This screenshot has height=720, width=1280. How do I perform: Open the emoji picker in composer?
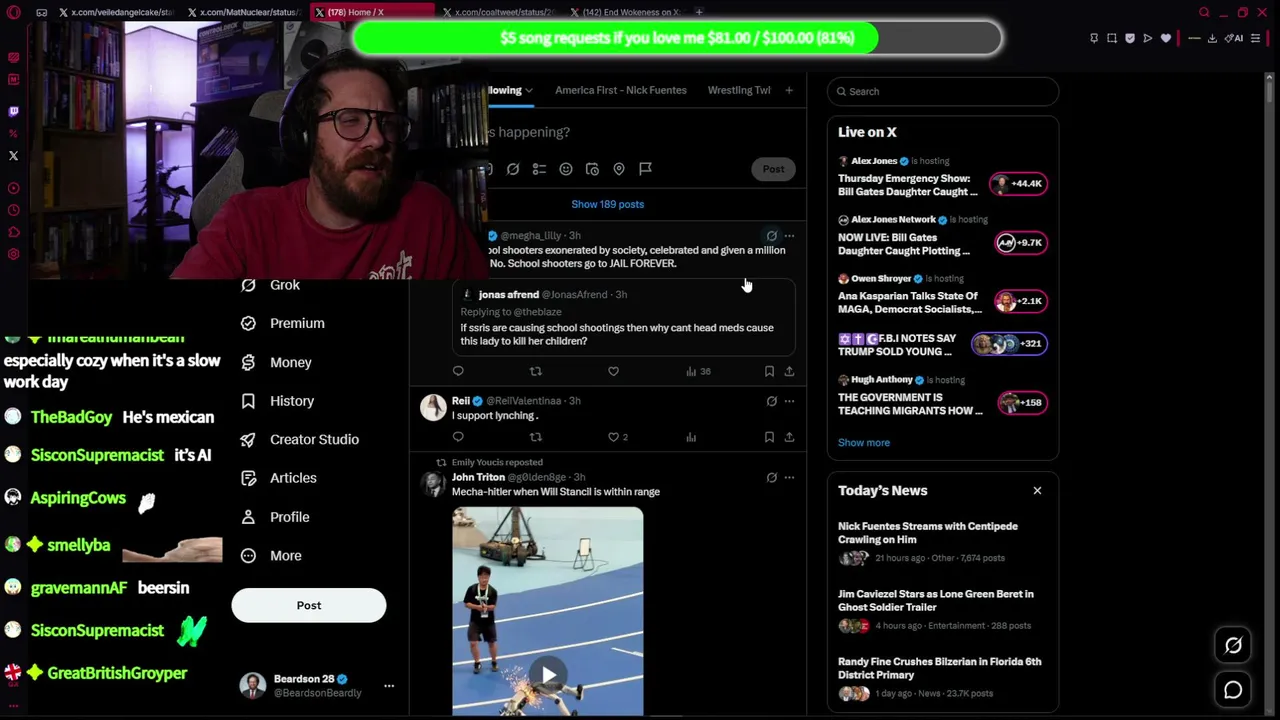(566, 169)
